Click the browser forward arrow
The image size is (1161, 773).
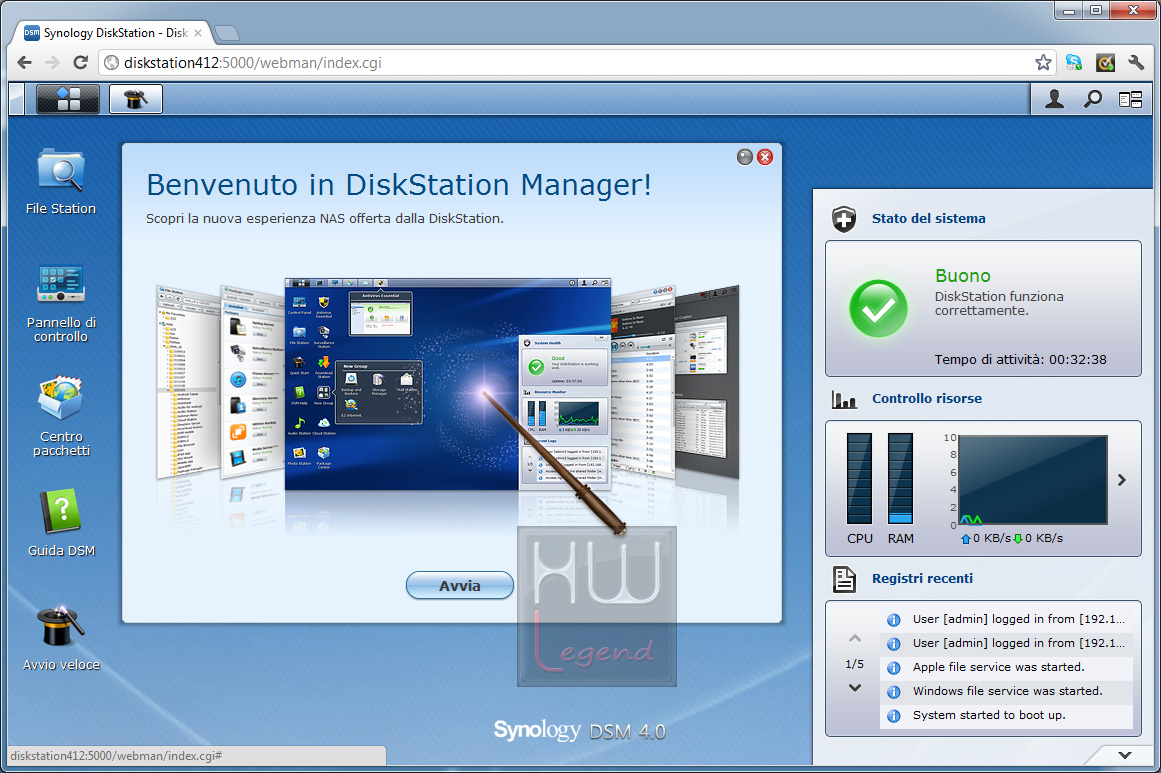click(x=52, y=63)
